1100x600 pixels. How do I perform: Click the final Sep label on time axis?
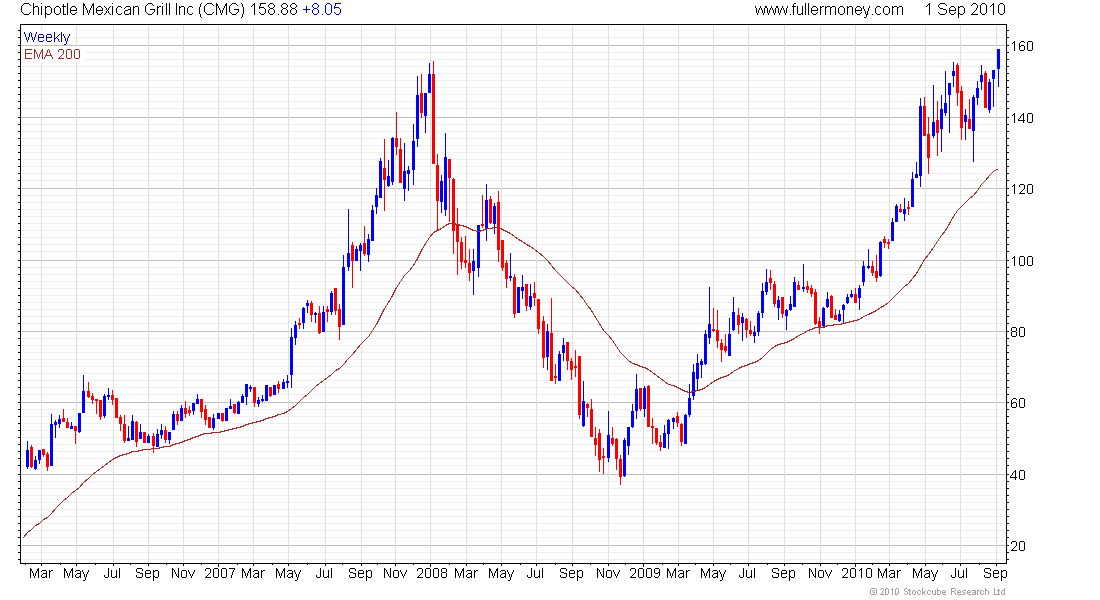[995, 573]
